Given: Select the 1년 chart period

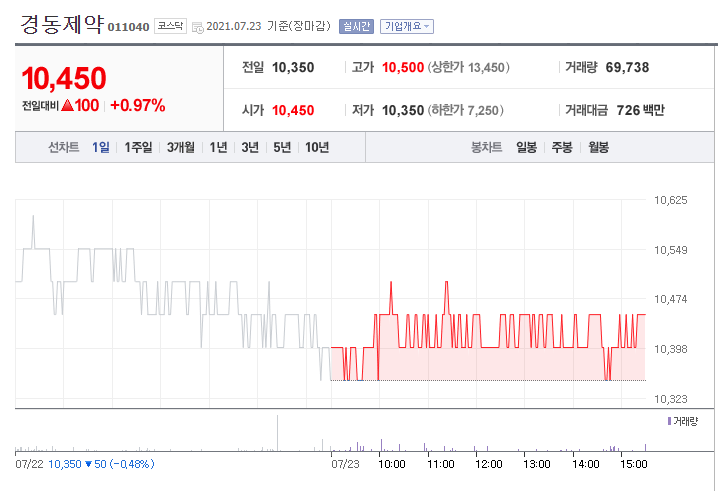Looking at the screenshot, I should pyautogui.click(x=218, y=147).
